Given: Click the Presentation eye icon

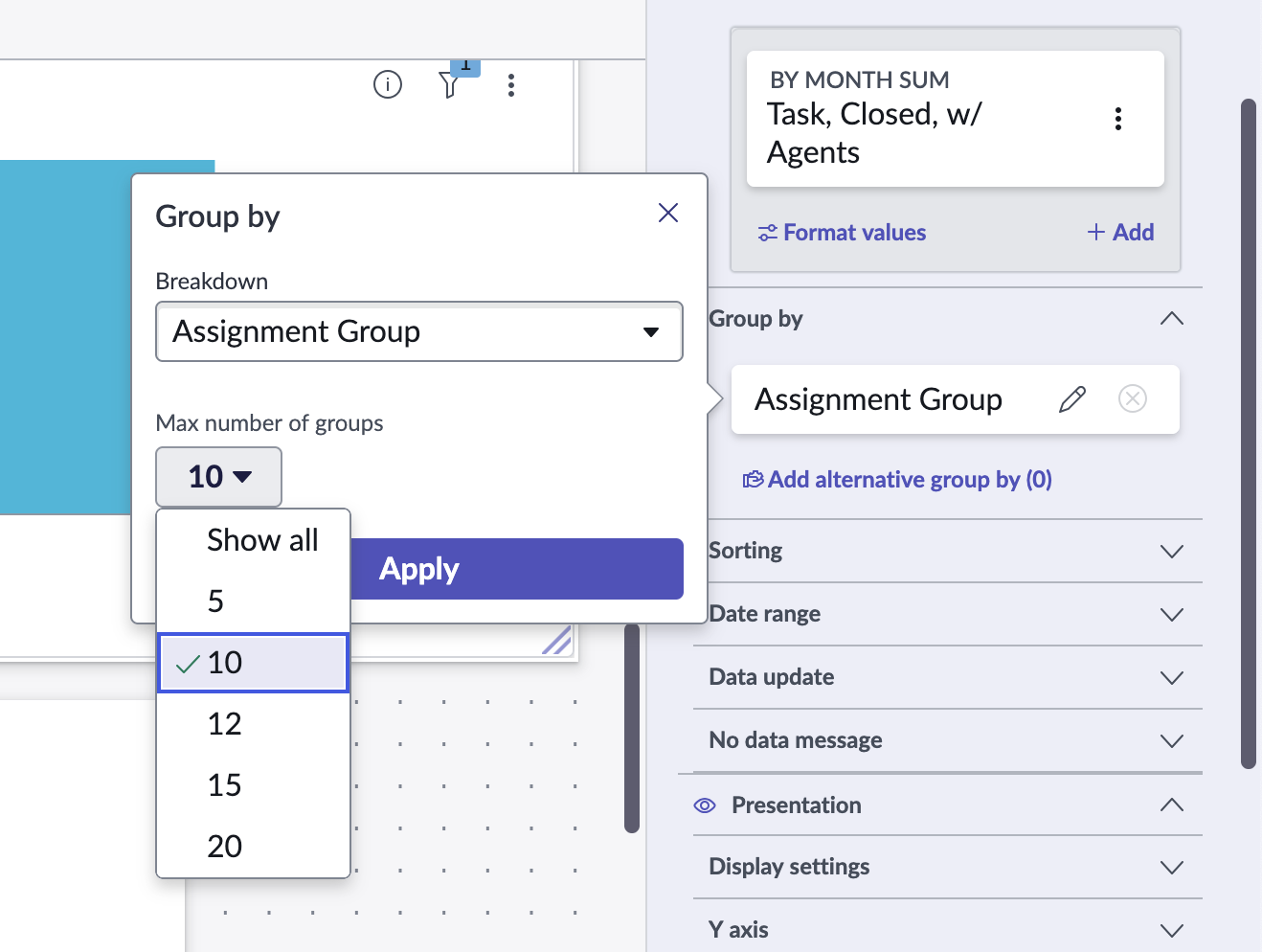Looking at the screenshot, I should 705,805.
